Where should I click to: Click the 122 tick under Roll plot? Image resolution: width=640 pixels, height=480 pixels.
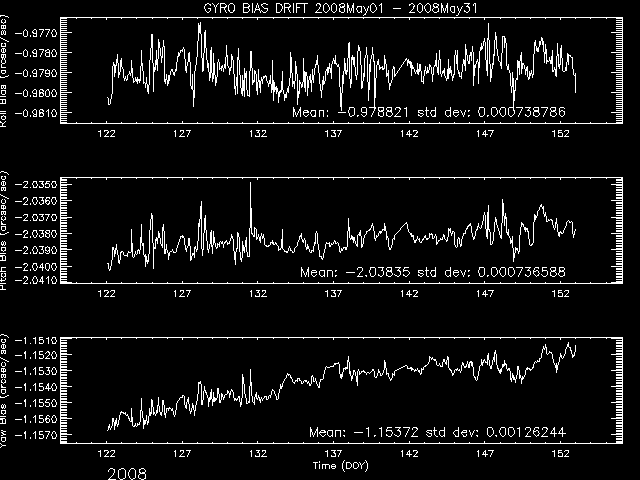tap(107, 133)
